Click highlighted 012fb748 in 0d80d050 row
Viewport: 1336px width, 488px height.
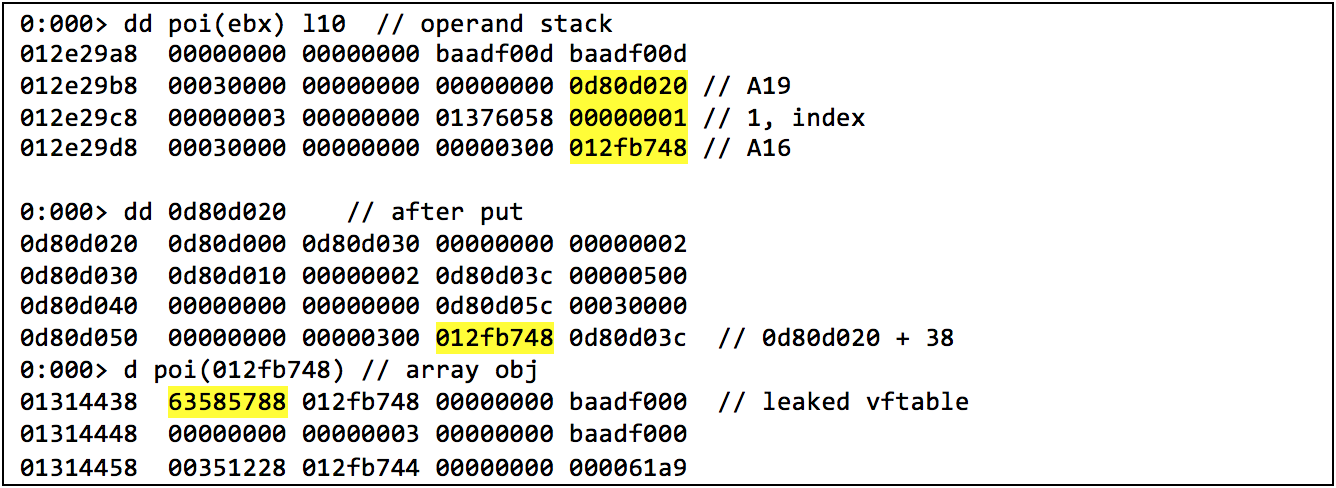point(494,338)
